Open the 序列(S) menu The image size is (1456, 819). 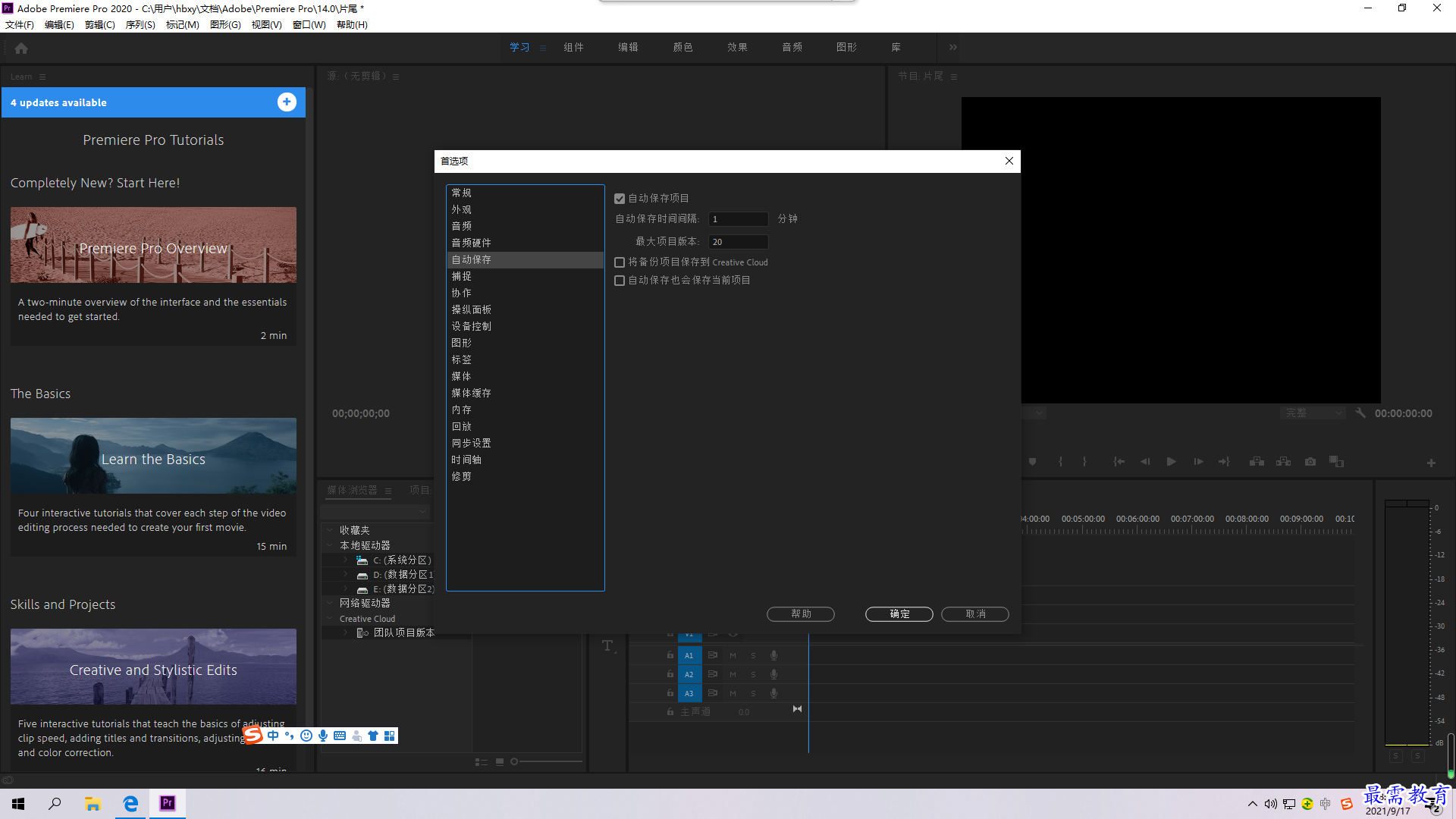[140, 25]
